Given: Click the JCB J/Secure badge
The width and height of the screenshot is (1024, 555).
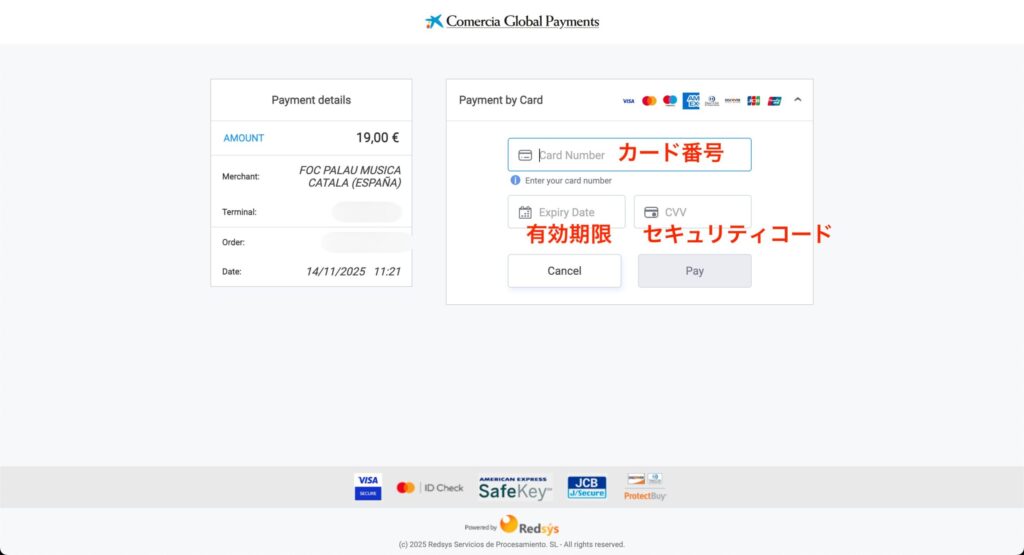Looking at the screenshot, I should [587, 488].
